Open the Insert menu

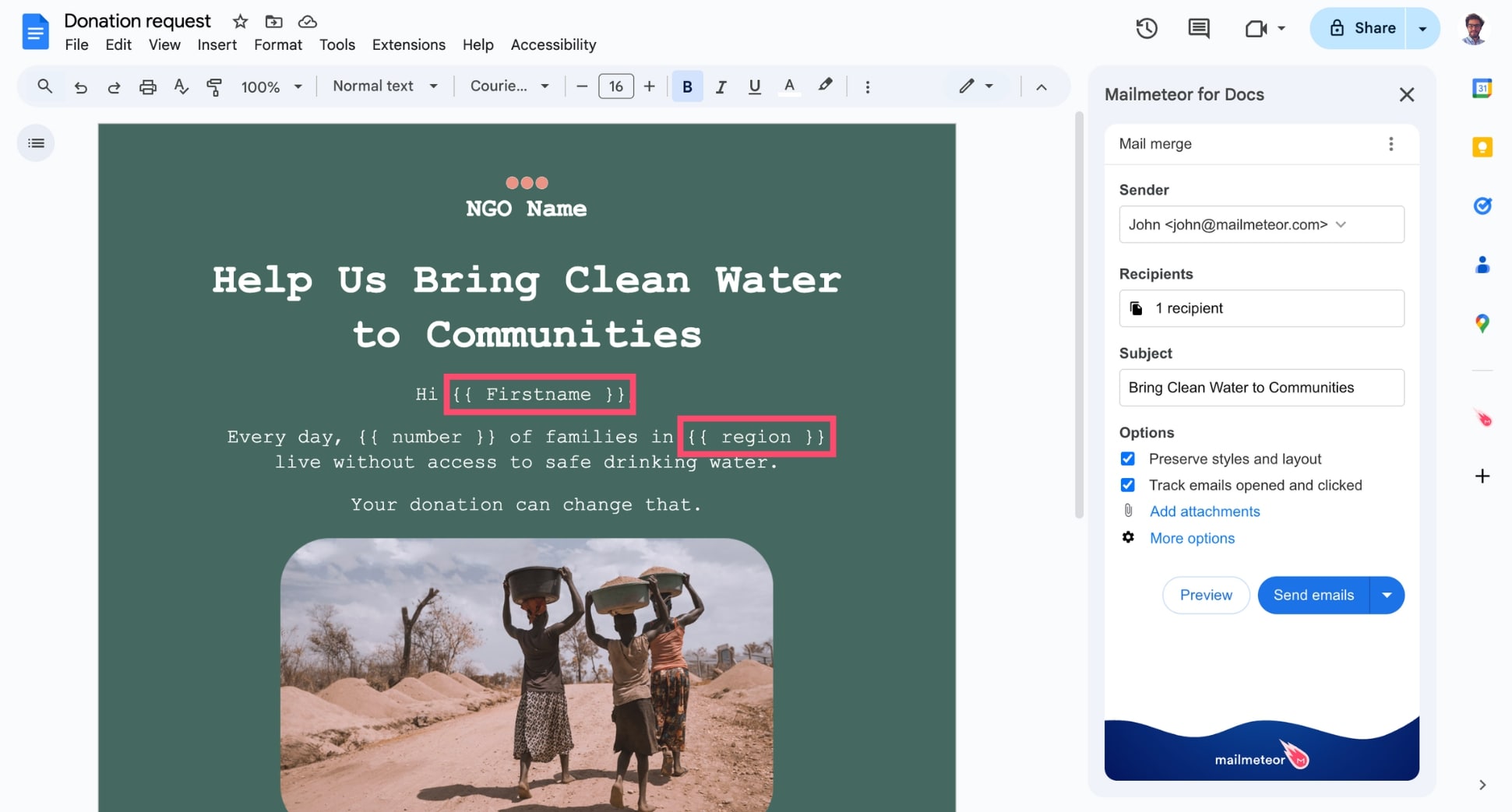click(217, 44)
